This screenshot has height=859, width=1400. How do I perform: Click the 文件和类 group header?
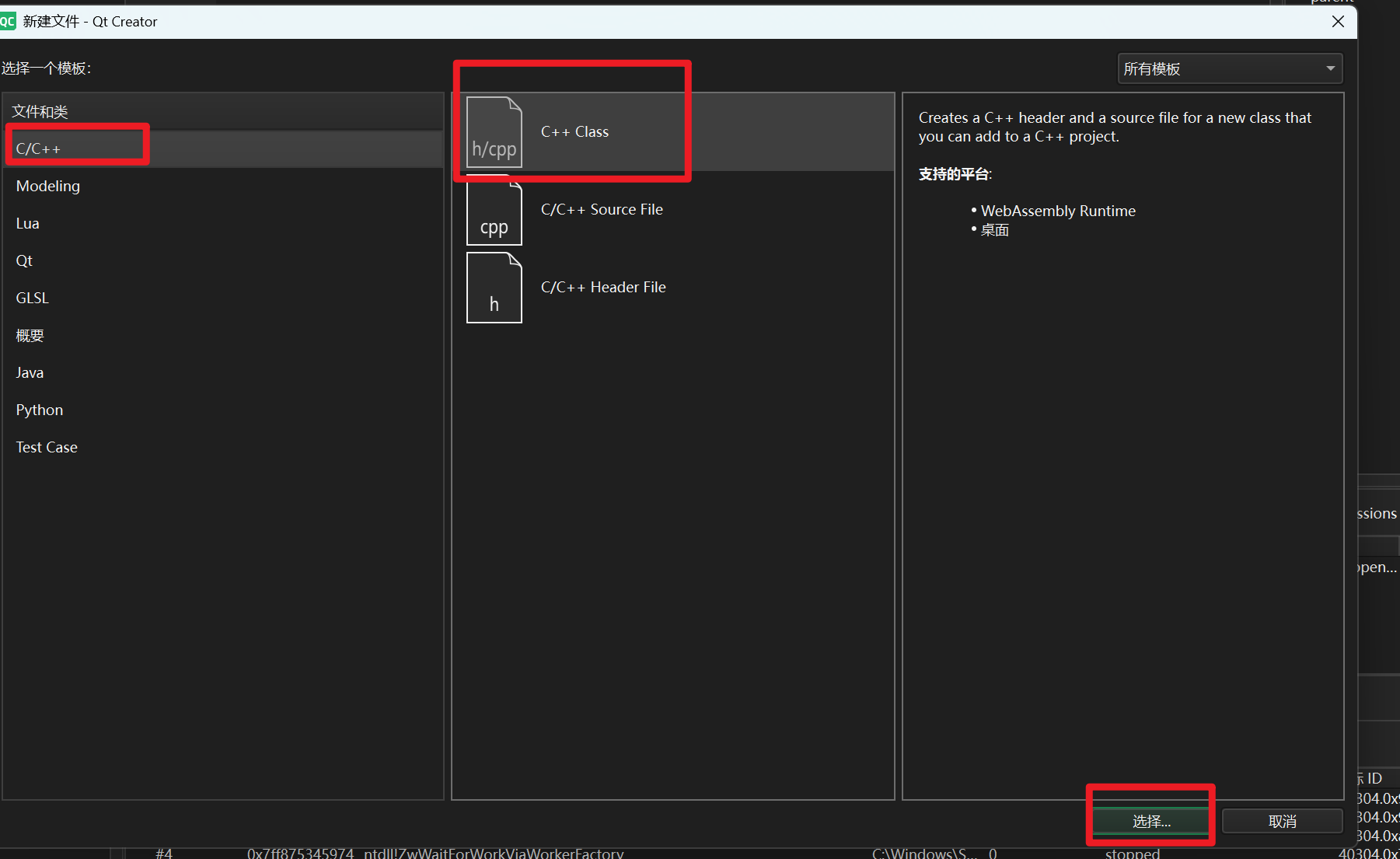[223, 111]
